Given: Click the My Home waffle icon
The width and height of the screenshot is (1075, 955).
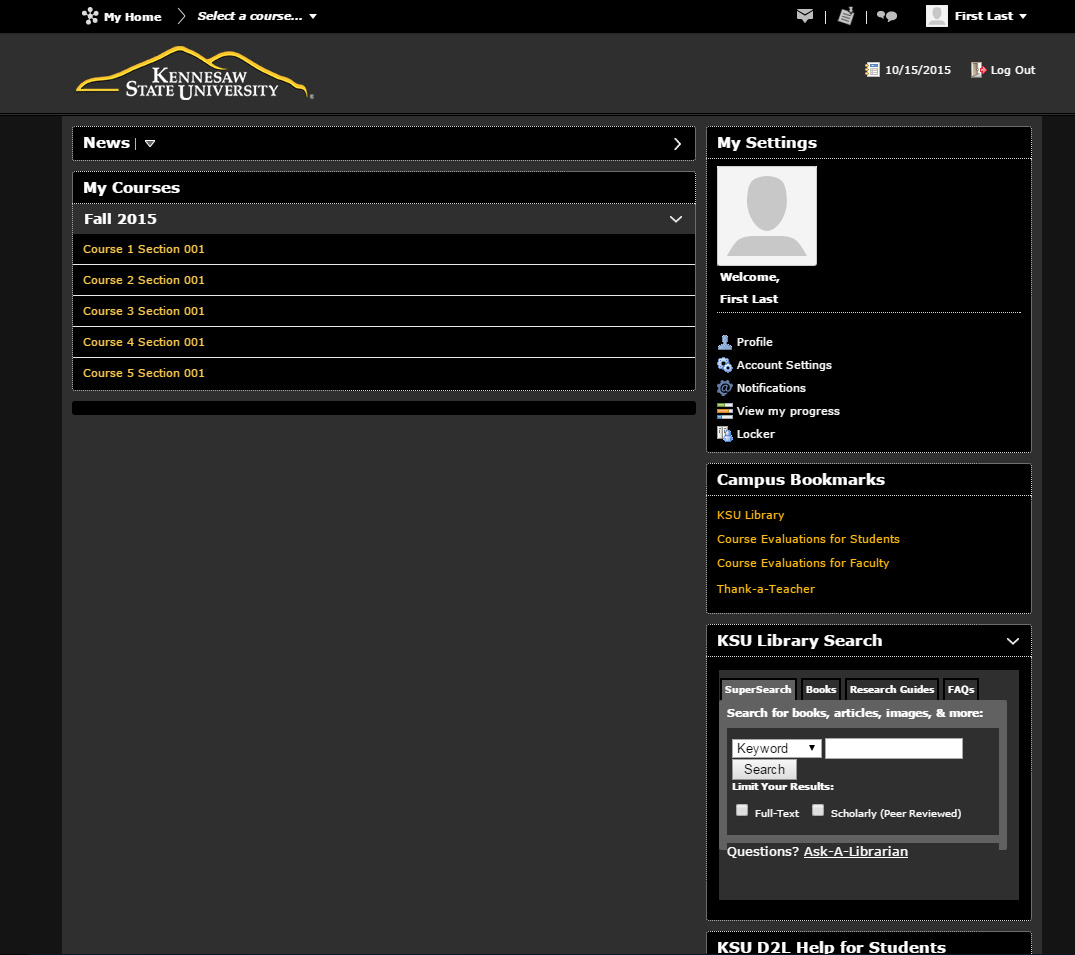Looking at the screenshot, I should [x=90, y=15].
